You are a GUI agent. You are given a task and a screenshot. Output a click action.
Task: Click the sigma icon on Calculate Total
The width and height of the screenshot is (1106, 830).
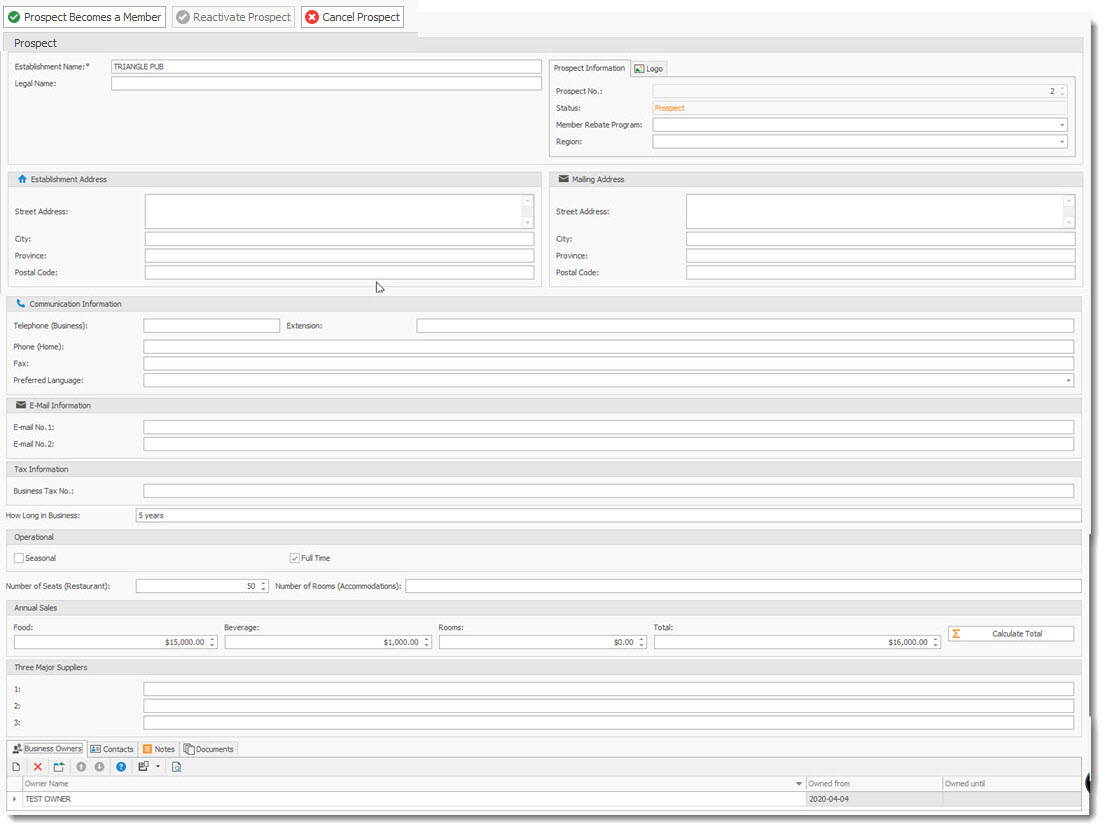pyautogui.click(x=957, y=633)
